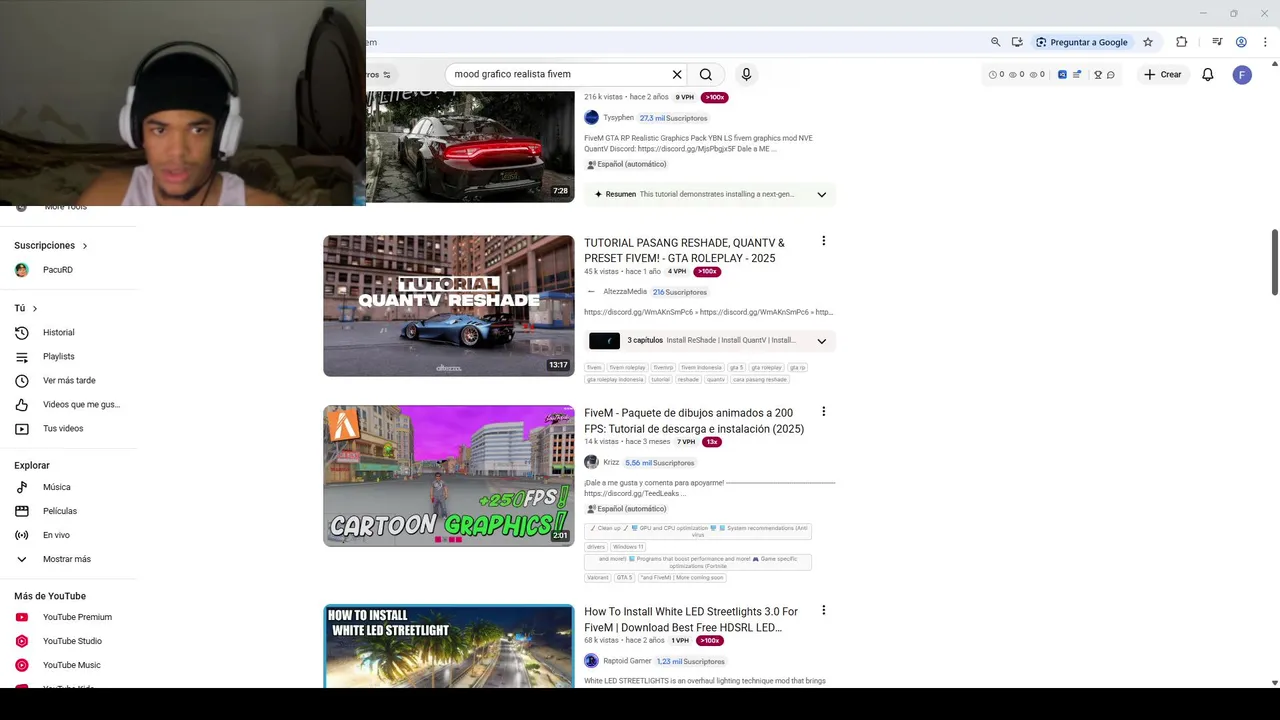1280x720 pixels.
Task: Expand the Tú section chevron
Action: (35, 309)
